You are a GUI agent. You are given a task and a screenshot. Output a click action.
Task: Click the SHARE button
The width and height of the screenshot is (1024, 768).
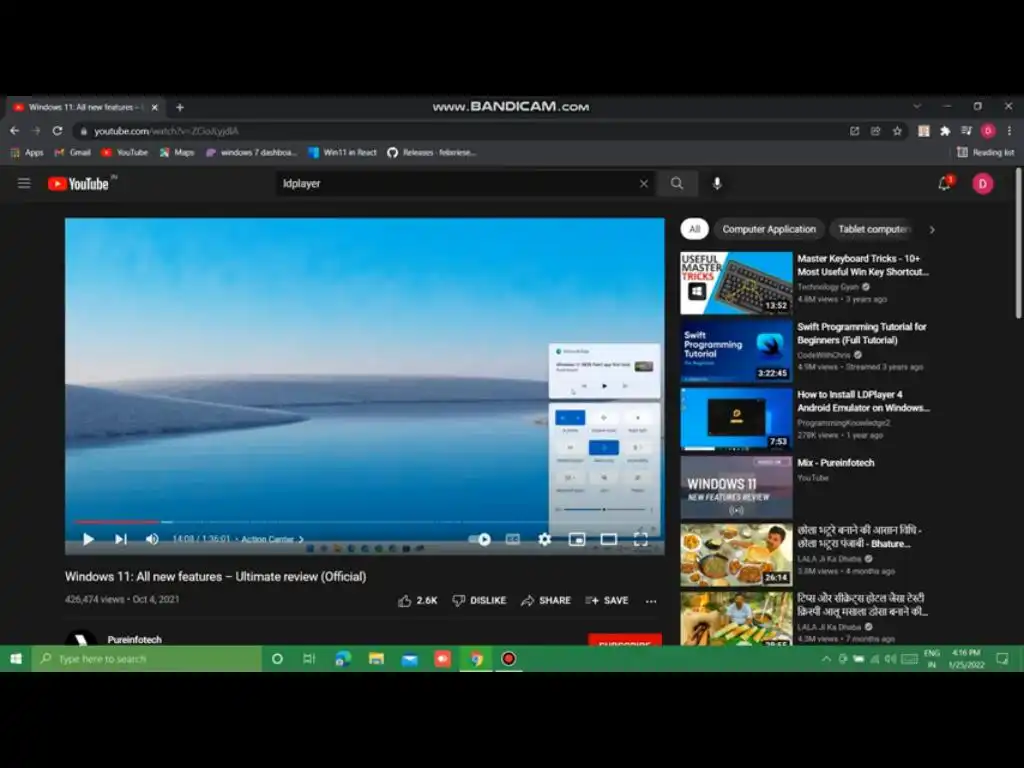click(546, 600)
